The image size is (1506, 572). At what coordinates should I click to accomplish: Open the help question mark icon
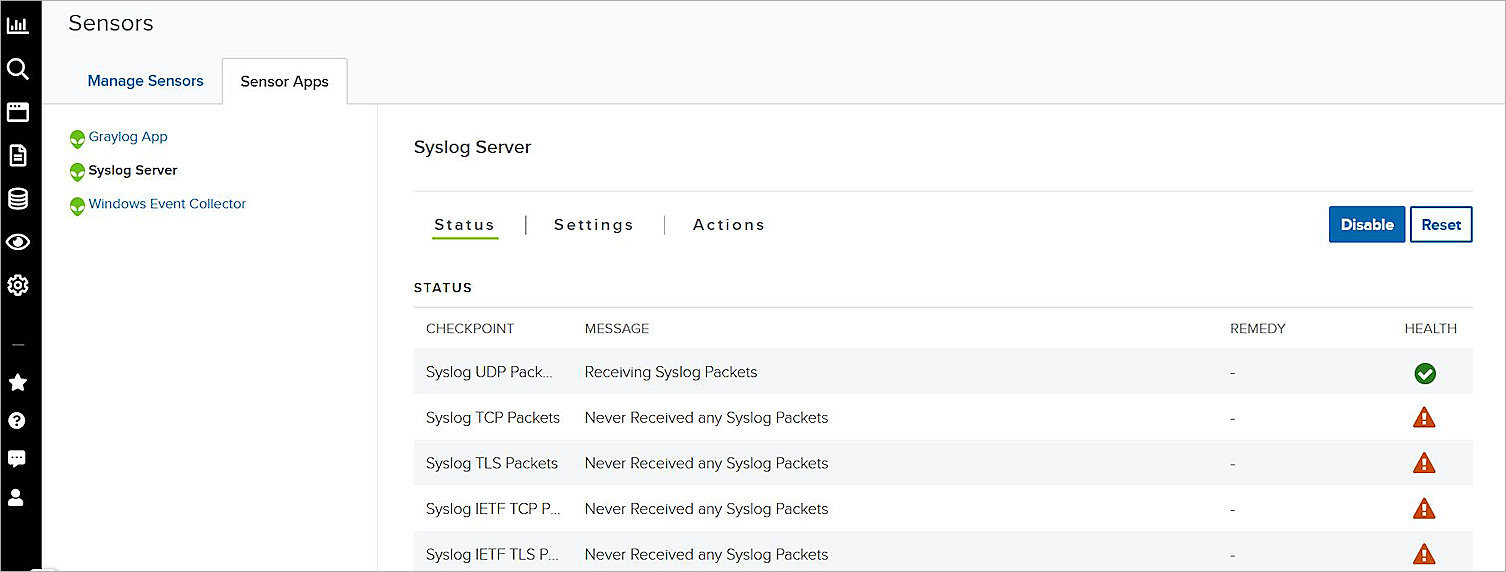click(18, 421)
